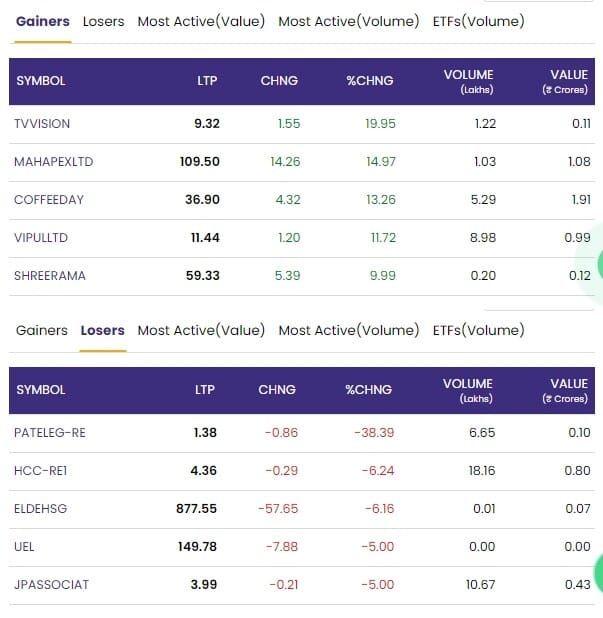The image size is (603, 618).
Task: Click LTP column header above TVVISION price
Action: 207,81
